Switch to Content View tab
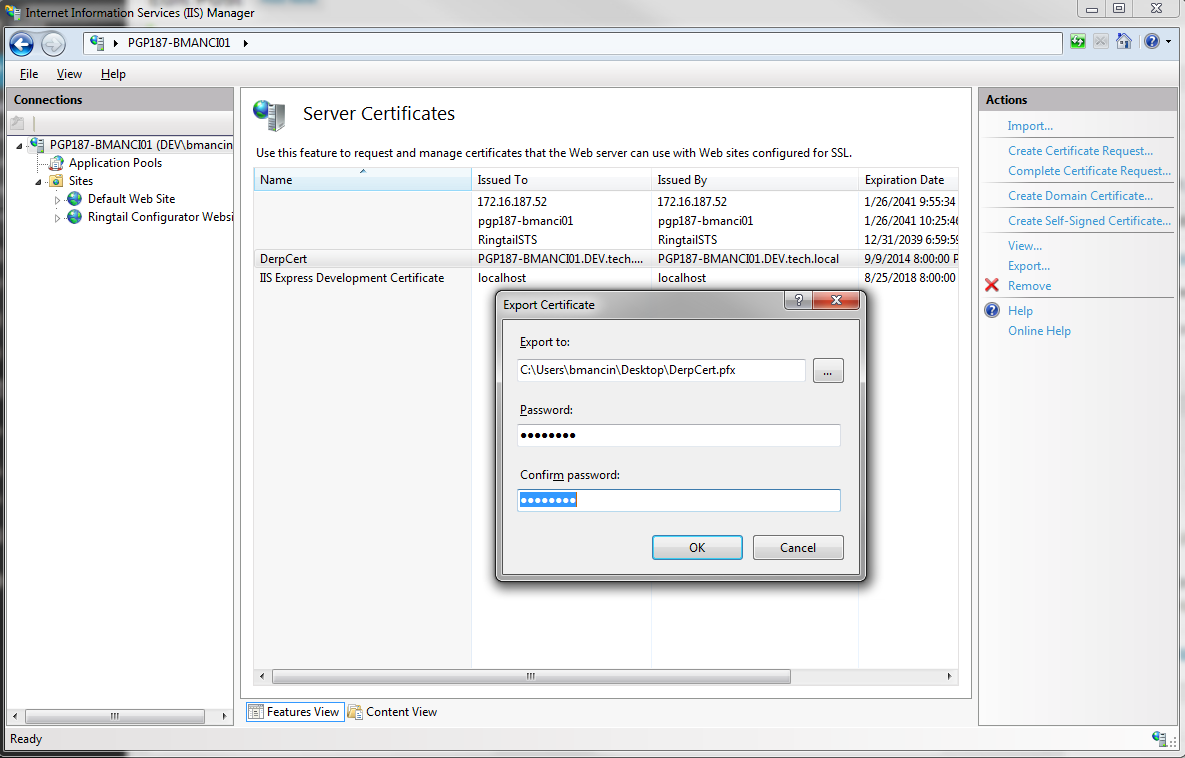 pos(392,712)
